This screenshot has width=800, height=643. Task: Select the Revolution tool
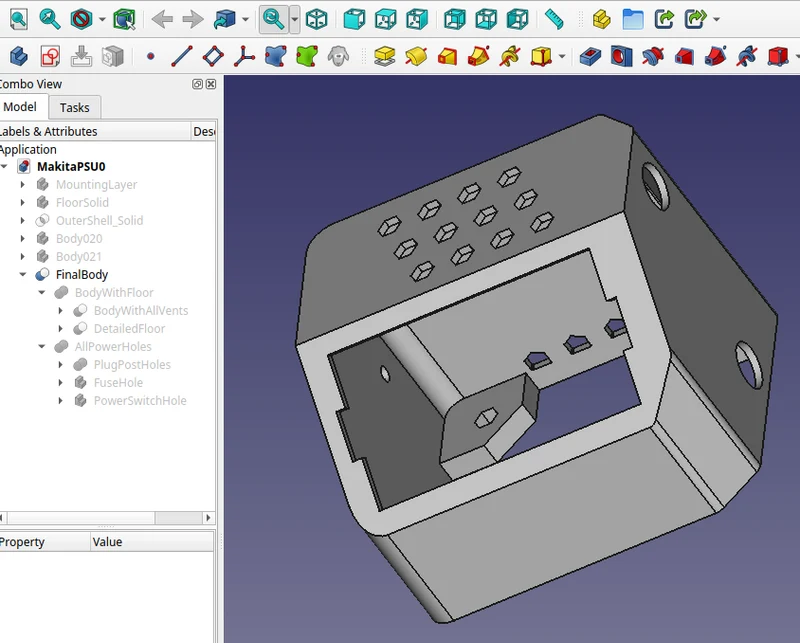click(x=416, y=56)
